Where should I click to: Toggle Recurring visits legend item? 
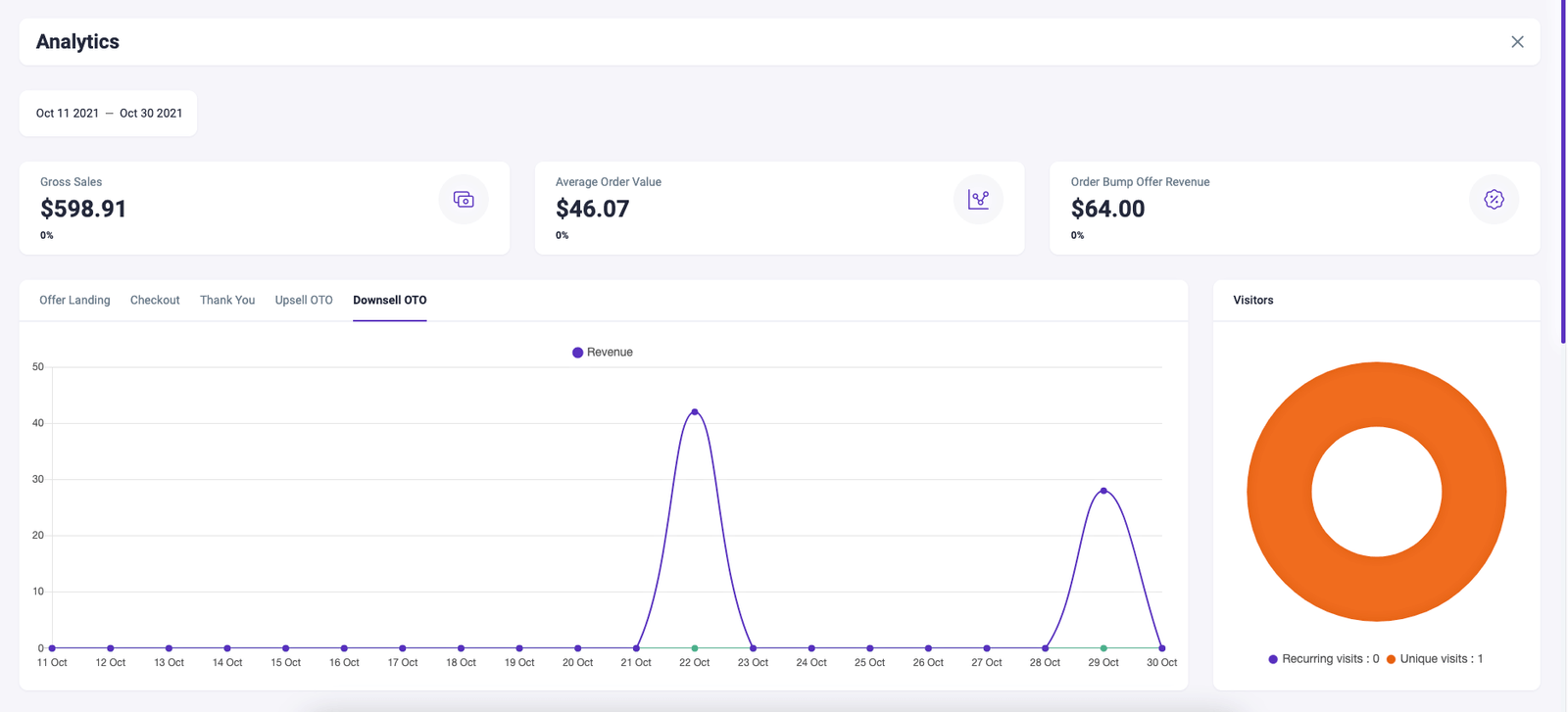(1323, 659)
